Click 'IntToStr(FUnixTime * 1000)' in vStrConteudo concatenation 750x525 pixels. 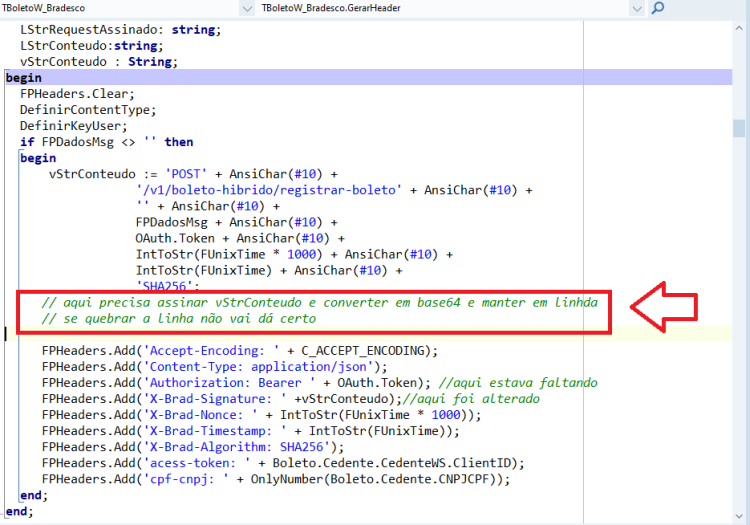pyautogui.click(x=229, y=254)
